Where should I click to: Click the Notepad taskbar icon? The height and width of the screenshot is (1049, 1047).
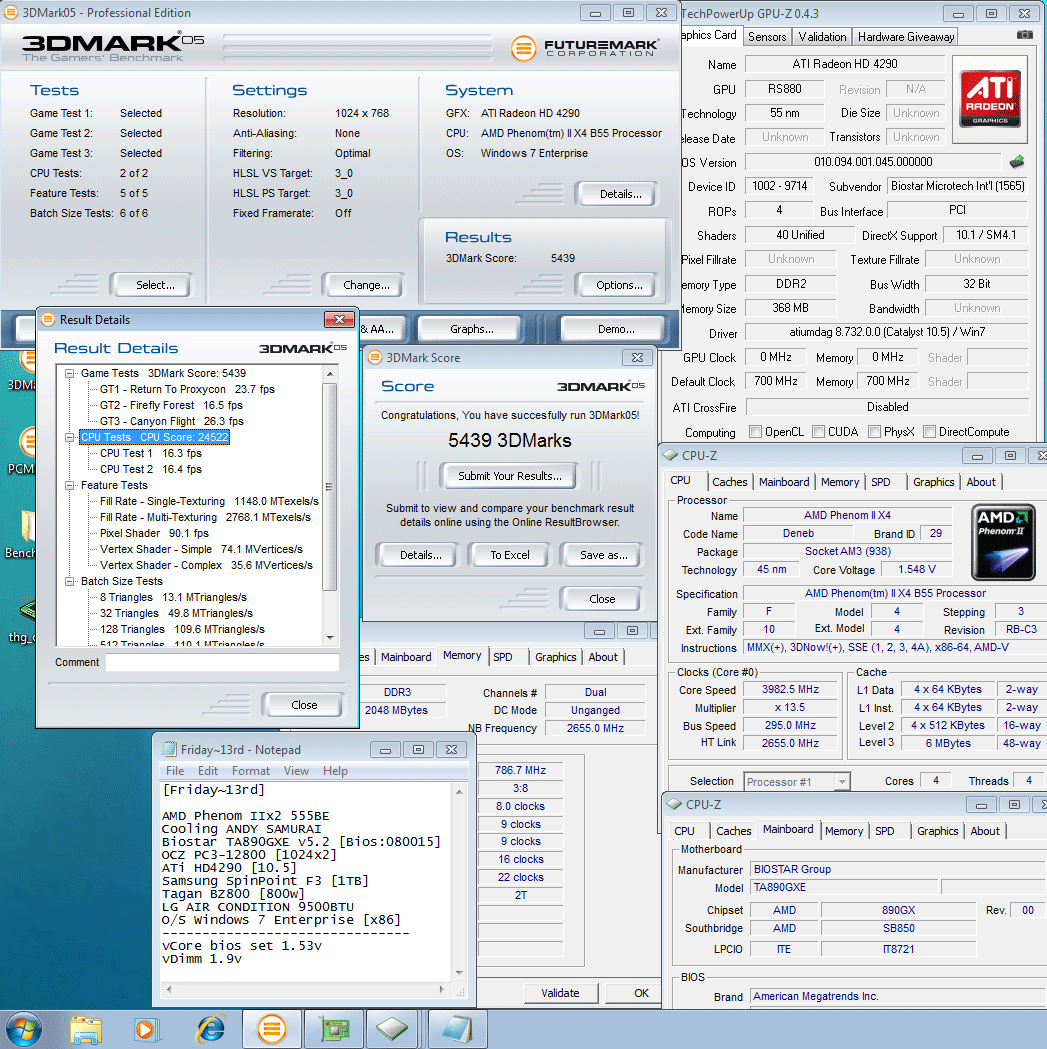[457, 1028]
